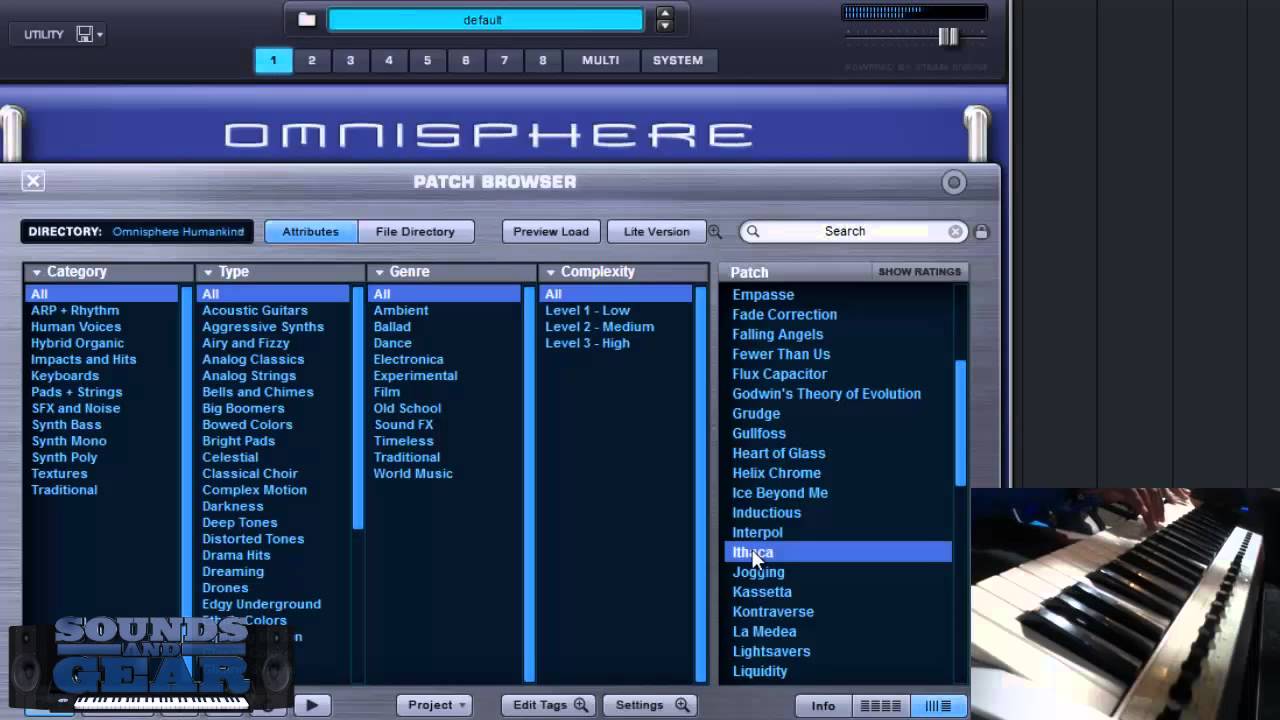Select the columns-plus-list layout icon

[938, 706]
